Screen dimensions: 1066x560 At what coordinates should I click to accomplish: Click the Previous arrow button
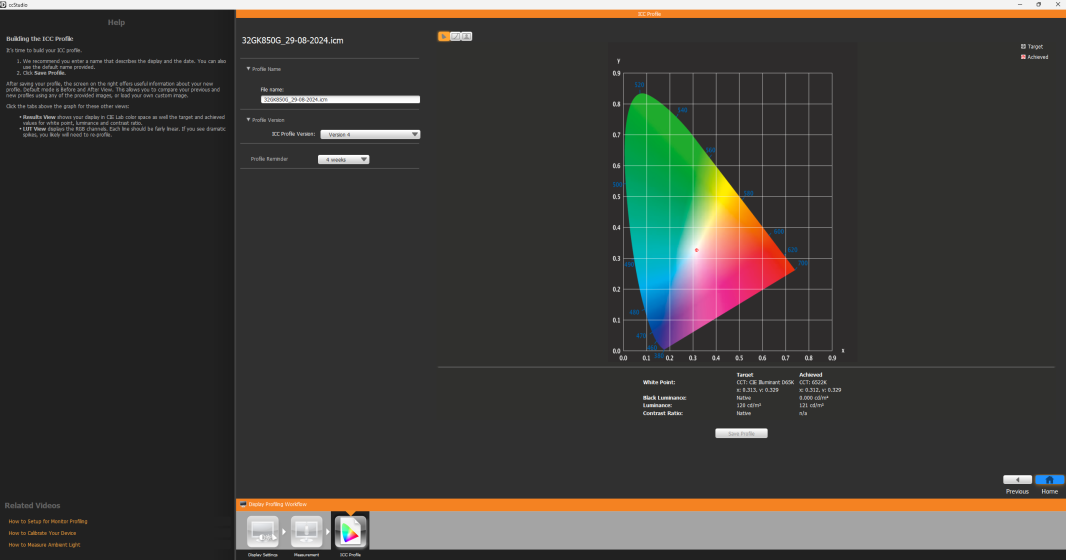pyautogui.click(x=1017, y=480)
